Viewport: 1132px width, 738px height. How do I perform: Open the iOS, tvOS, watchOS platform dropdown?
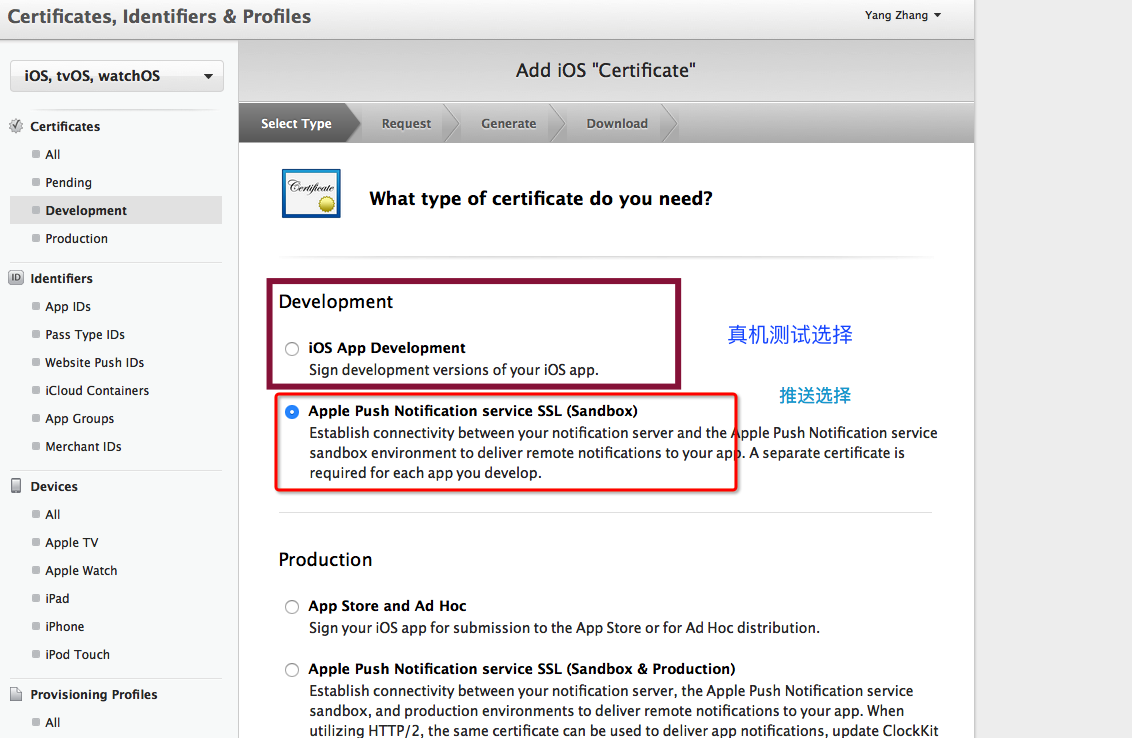tap(117, 76)
